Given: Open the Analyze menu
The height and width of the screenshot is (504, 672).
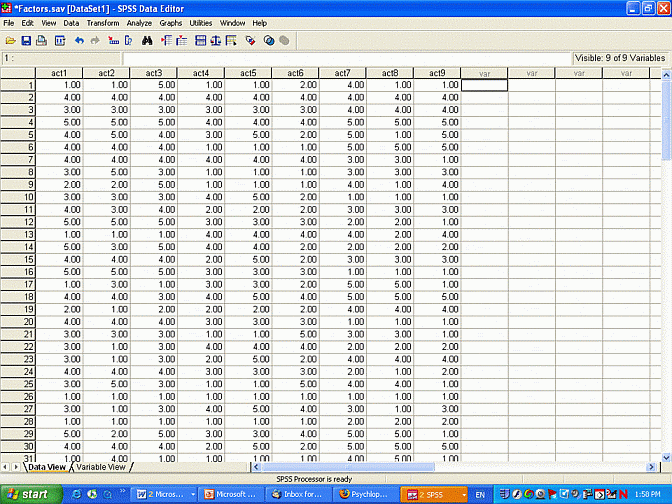Looking at the screenshot, I should coord(139,22).
